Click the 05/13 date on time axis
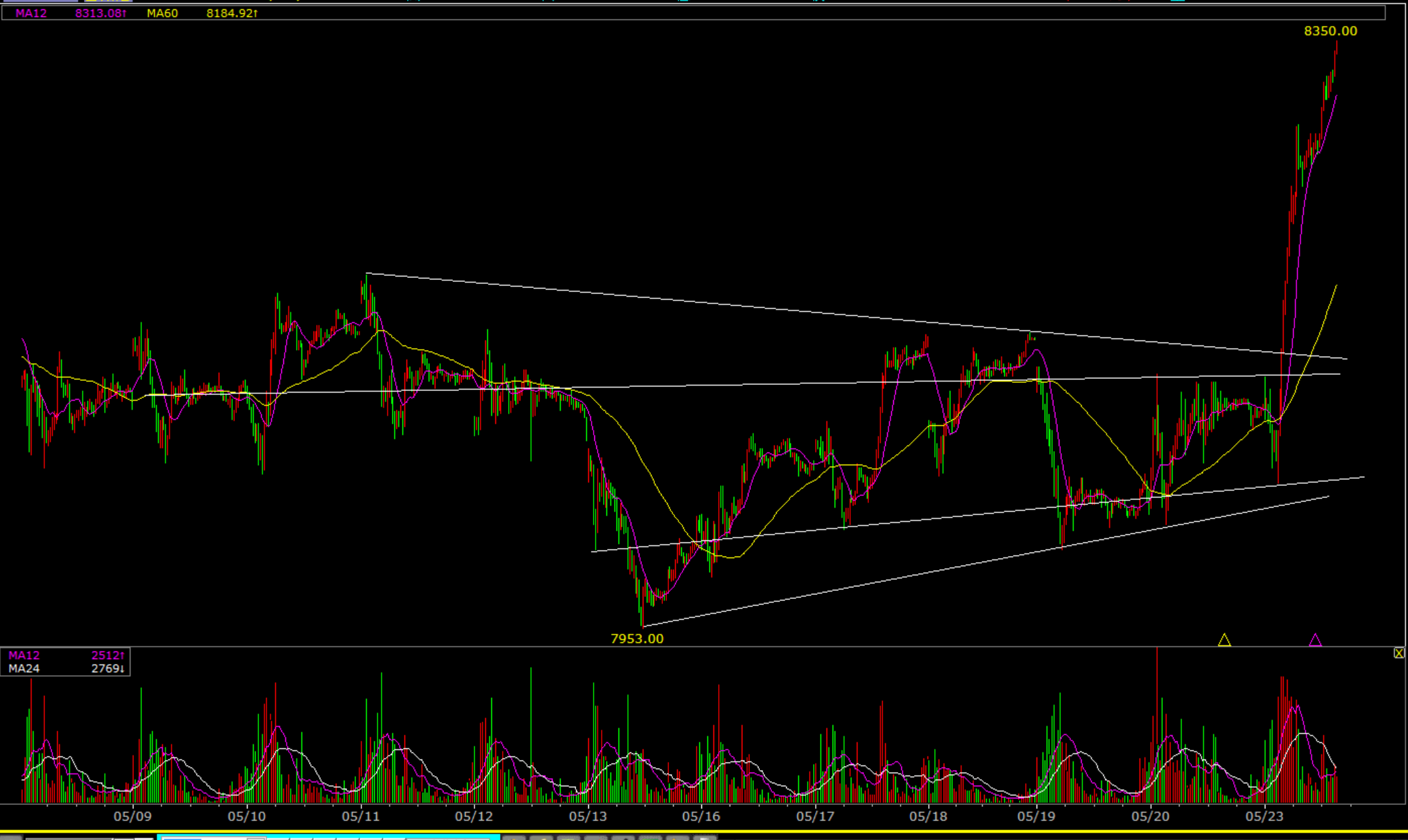 (588, 816)
